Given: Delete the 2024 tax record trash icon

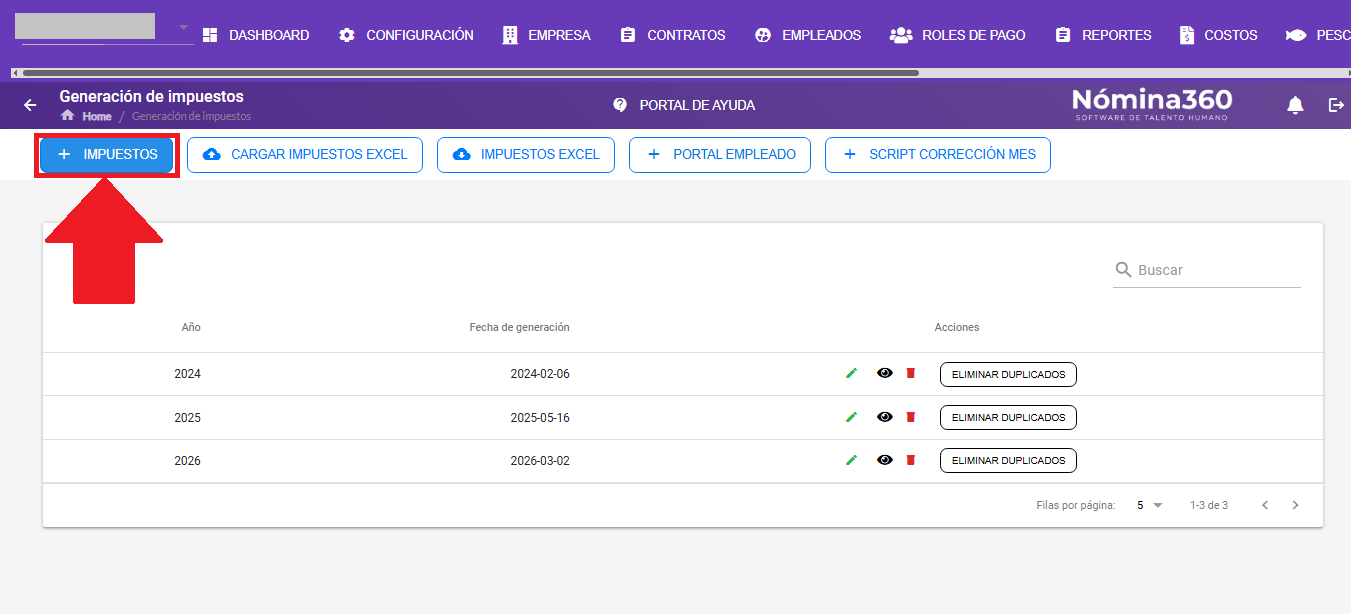Looking at the screenshot, I should click(x=910, y=374).
